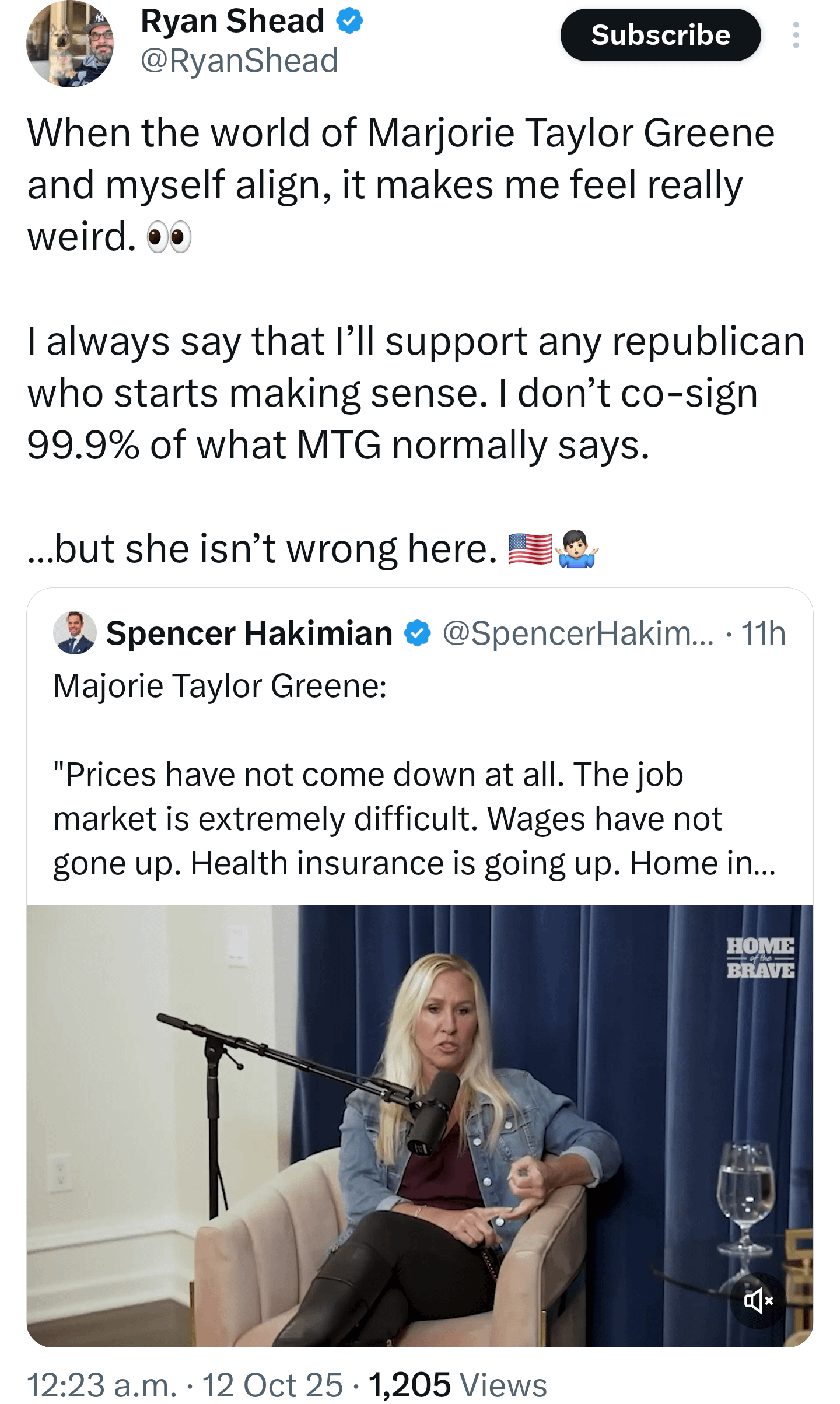Click the Ryan Shead display name

point(233,22)
